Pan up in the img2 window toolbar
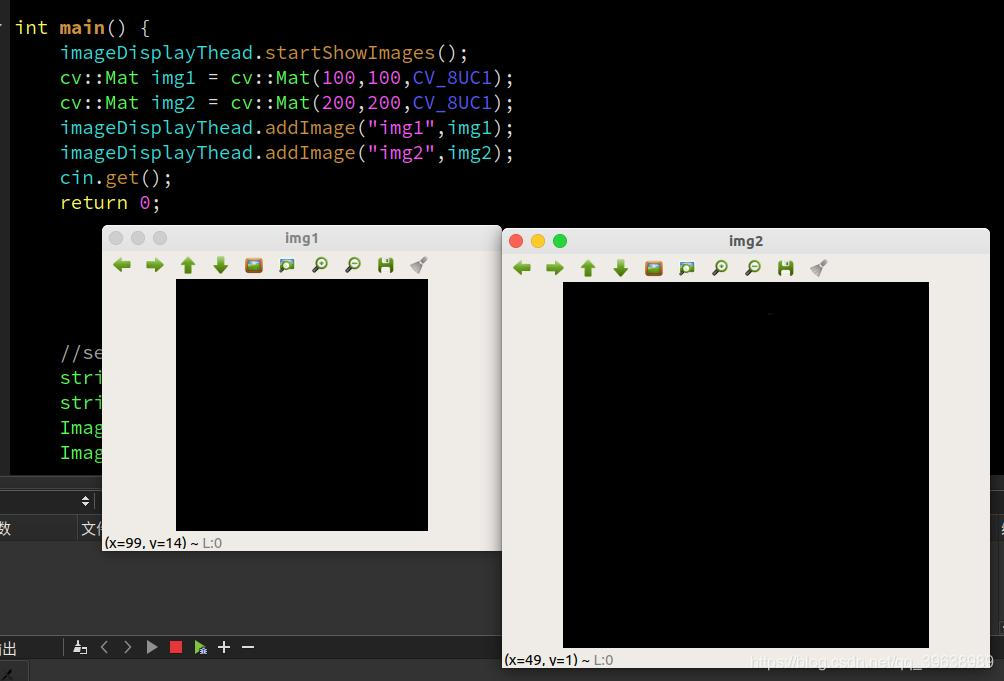The width and height of the screenshot is (1004, 681). pyautogui.click(x=588, y=268)
